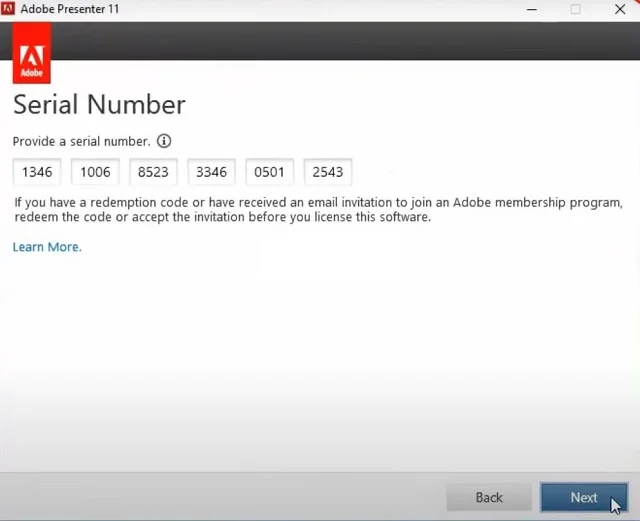Select the serial field containing 3346

pyautogui.click(x=211, y=172)
